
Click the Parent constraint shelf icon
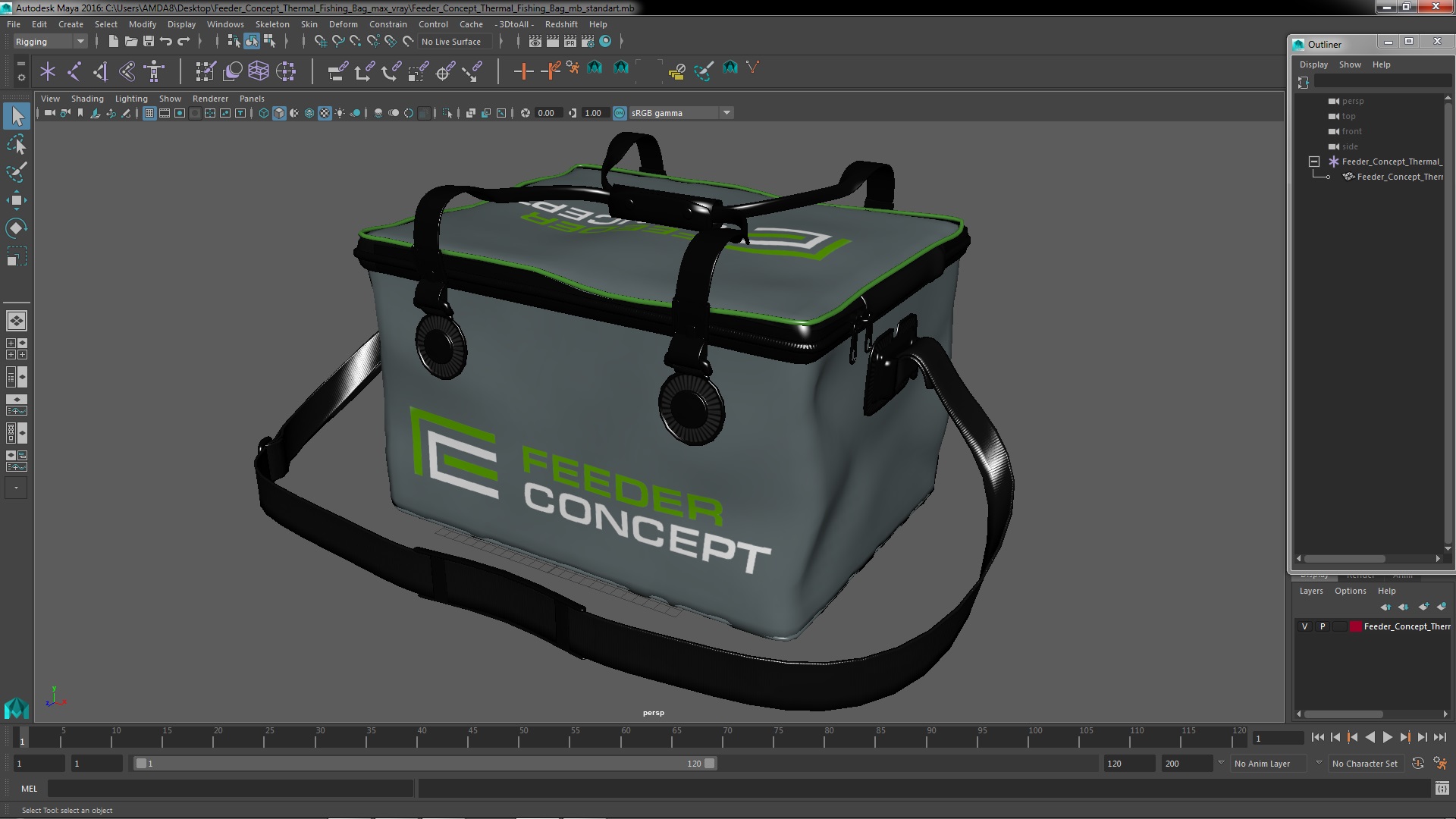click(338, 72)
